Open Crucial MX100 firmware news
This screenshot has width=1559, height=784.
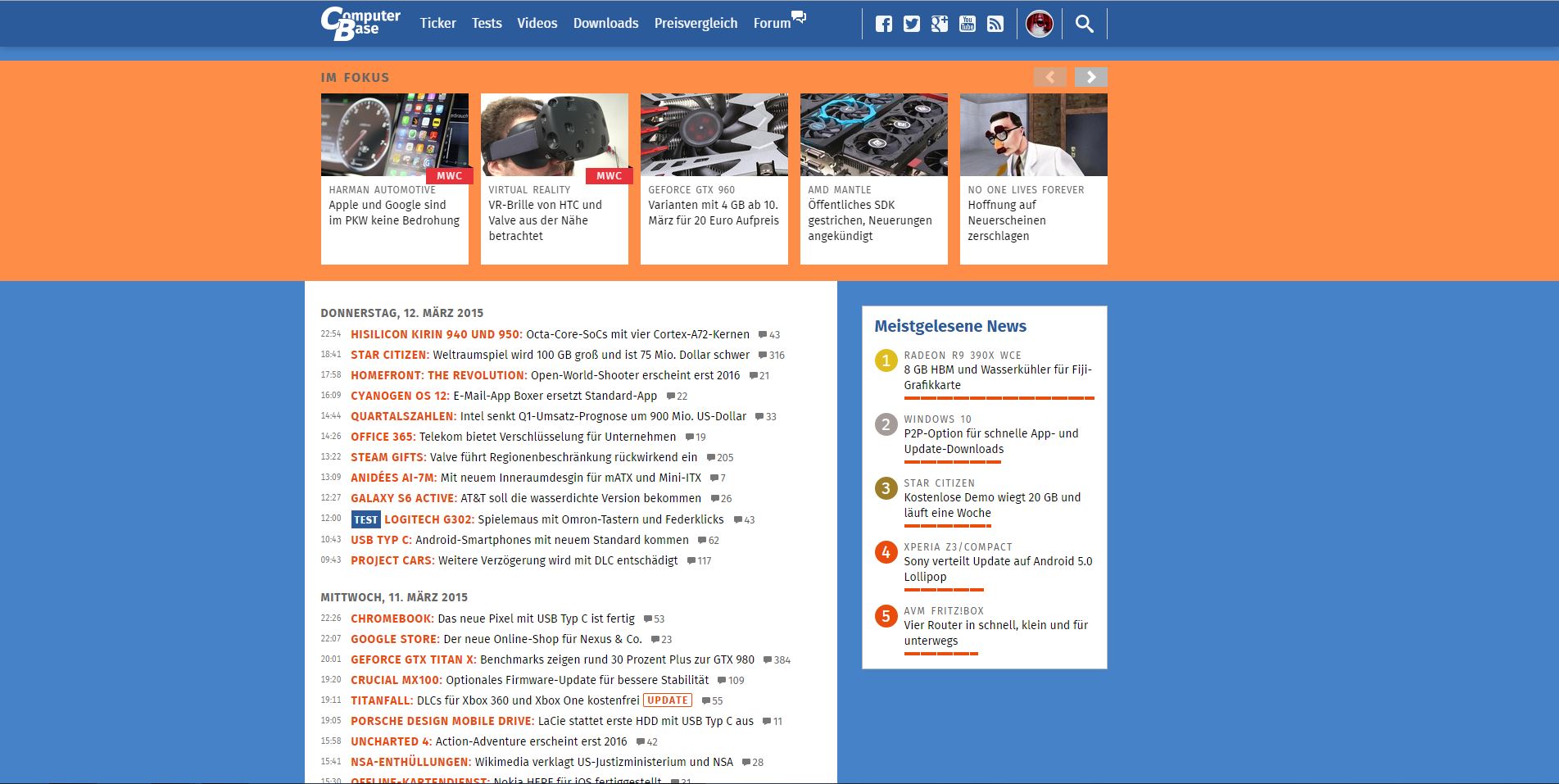530,680
